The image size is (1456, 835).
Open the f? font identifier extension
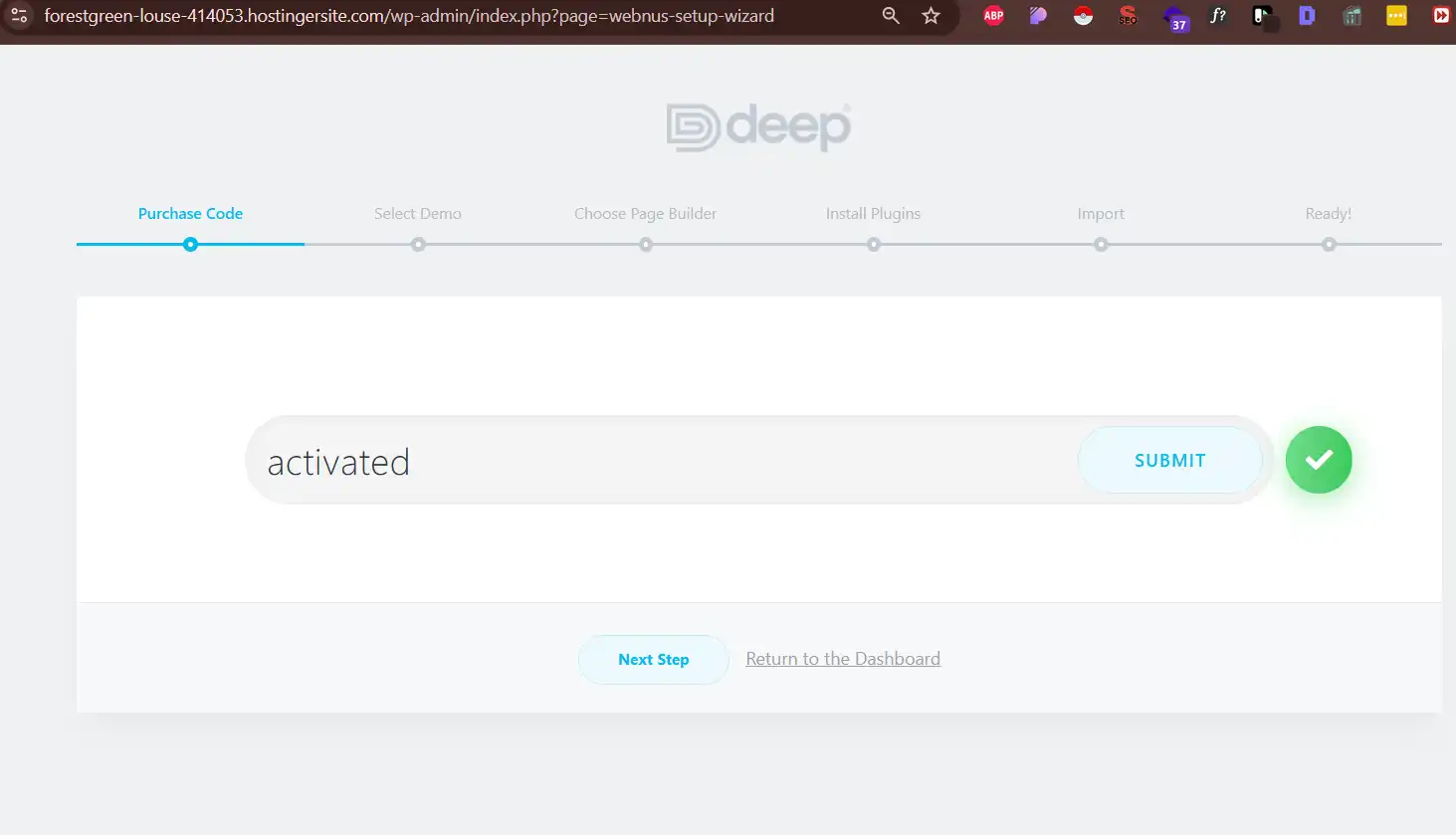pos(1218,15)
